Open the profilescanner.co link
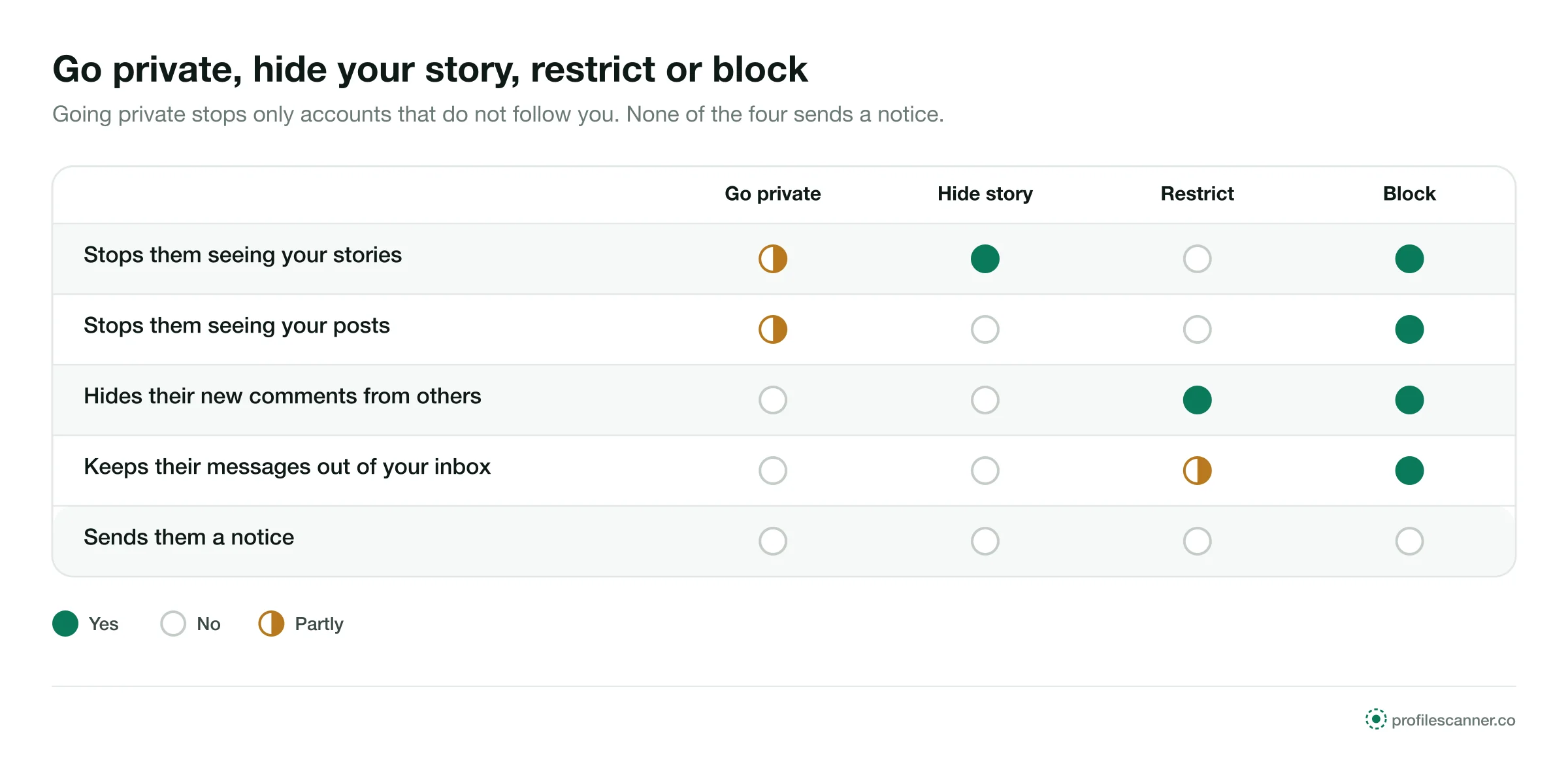 (1453, 720)
